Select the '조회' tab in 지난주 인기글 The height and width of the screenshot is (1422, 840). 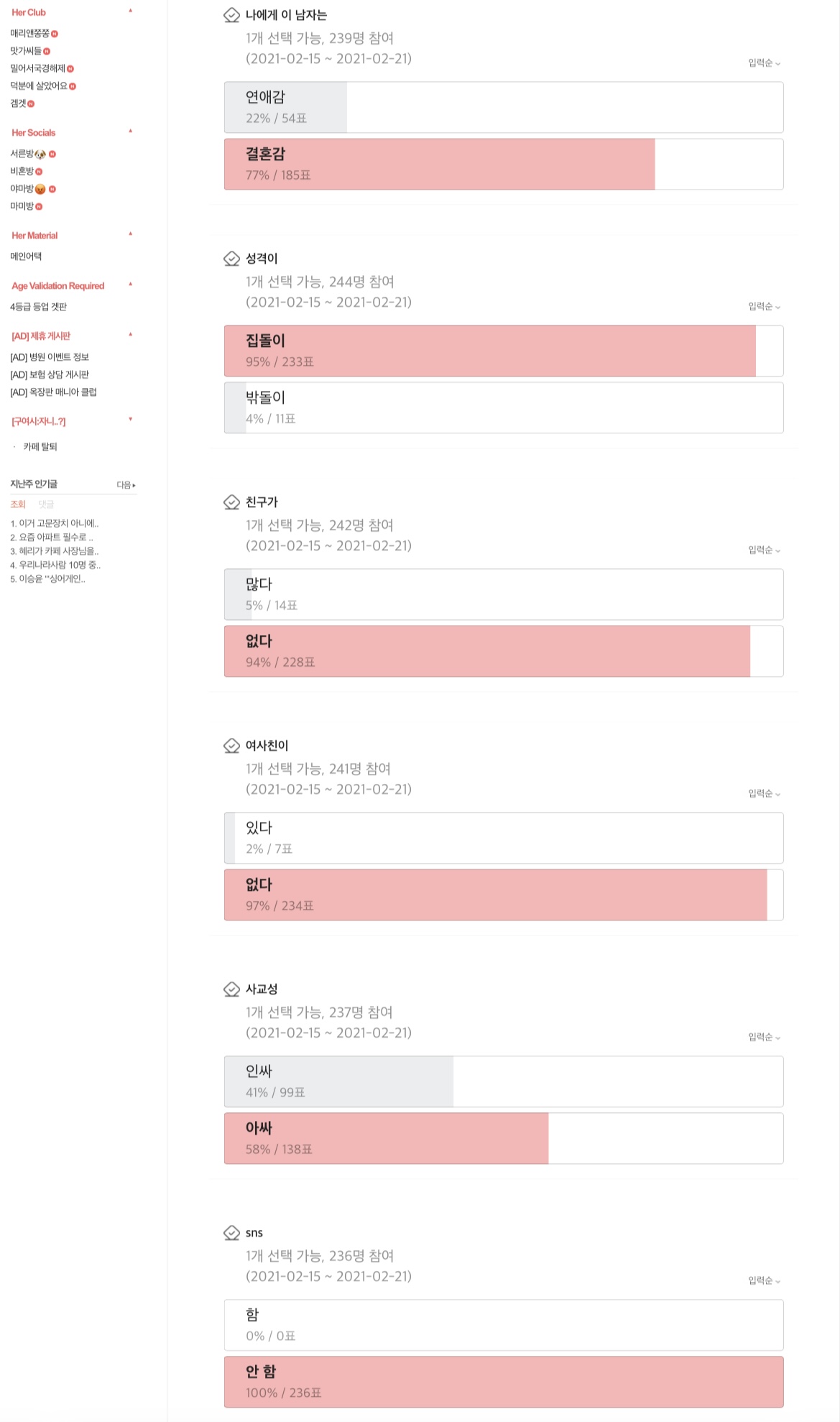18,504
